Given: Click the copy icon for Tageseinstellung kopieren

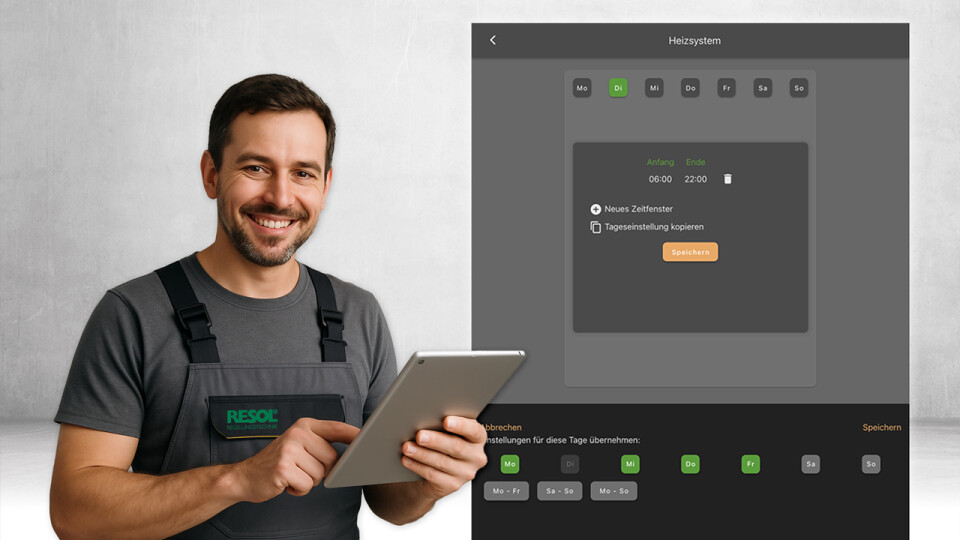Looking at the screenshot, I should tap(596, 227).
